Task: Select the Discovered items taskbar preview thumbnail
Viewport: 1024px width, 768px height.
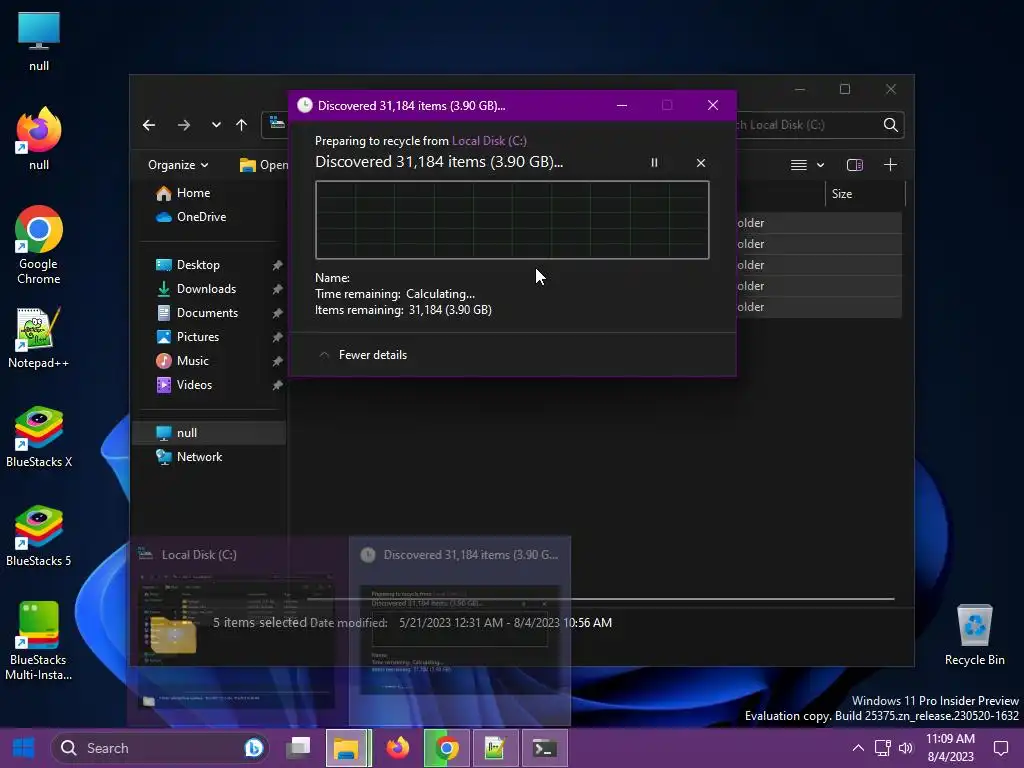Action: [x=460, y=630]
